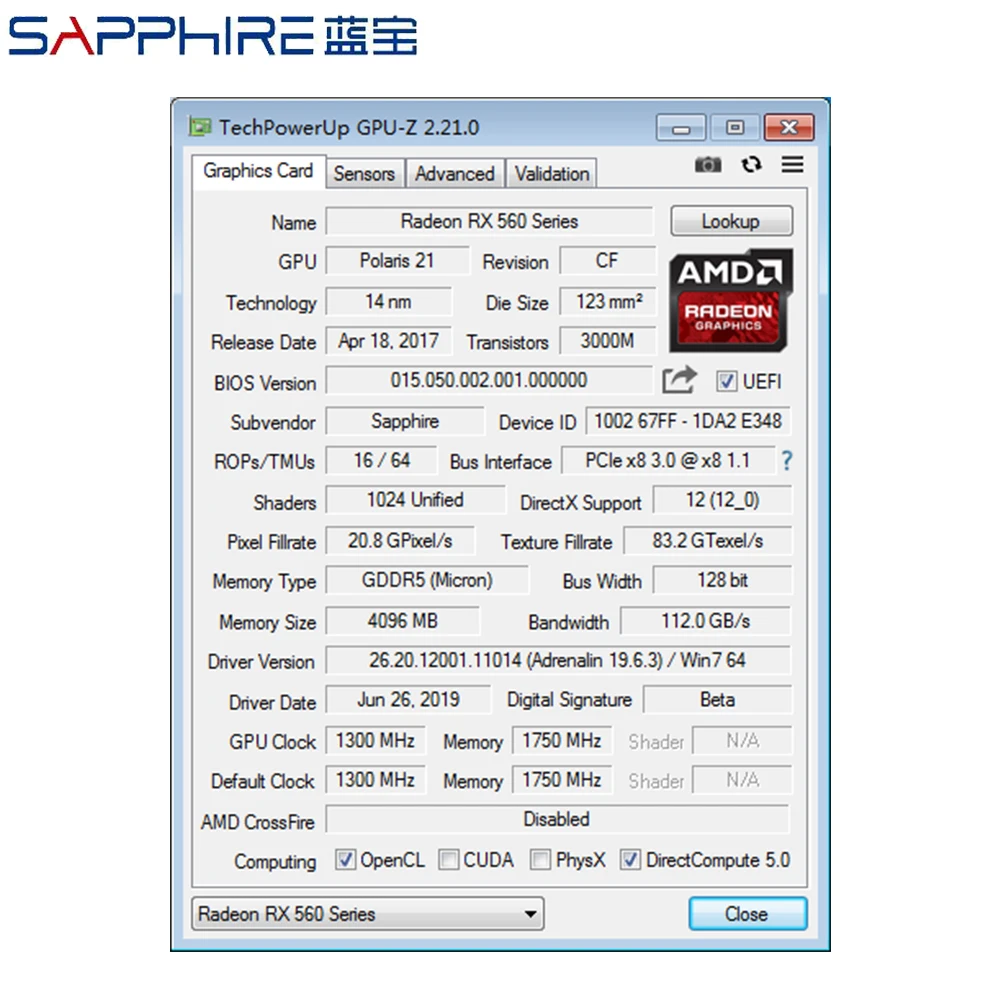Click the BIOS export/share icon

[x=679, y=381]
